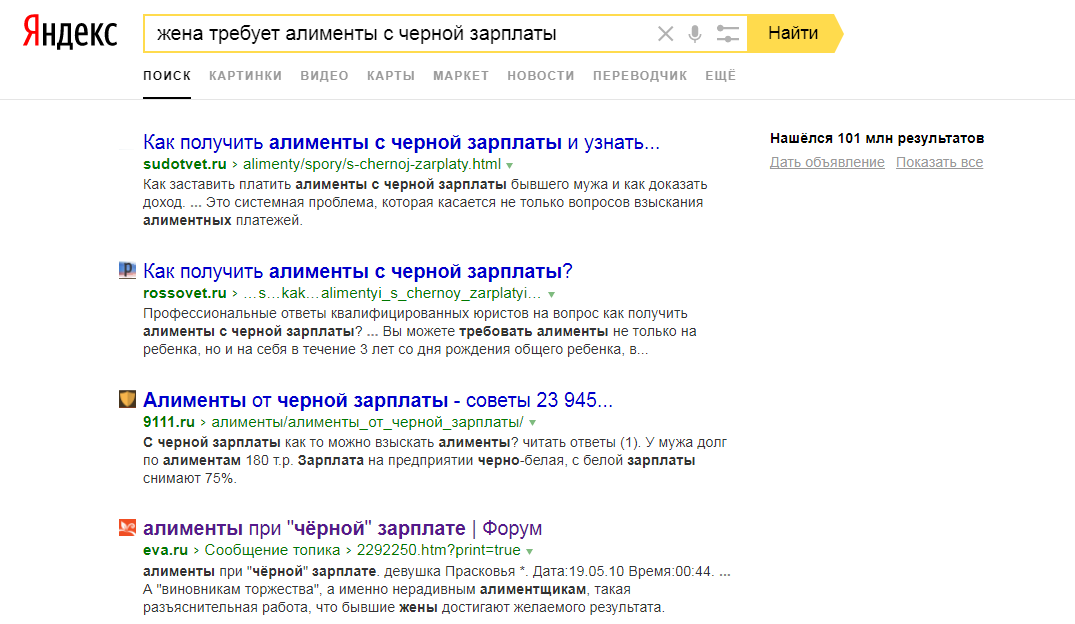Click the Сообщение топика breadcrumb link
Image resolution: width=1075 pixels, height=624 pixels.
pos(272,550)
